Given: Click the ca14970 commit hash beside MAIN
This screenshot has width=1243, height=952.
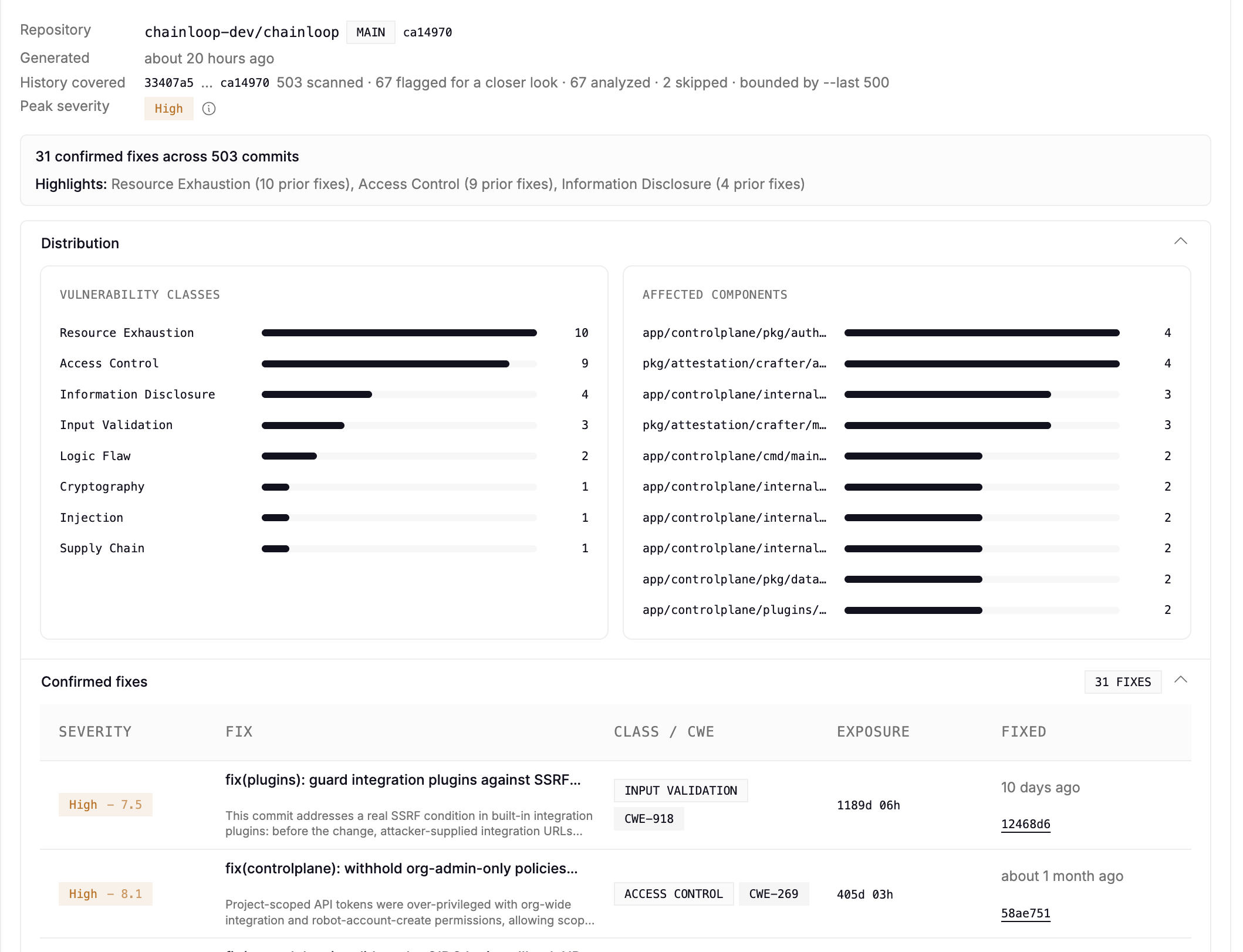Looking at the screenshot, I should pos(427,32).
